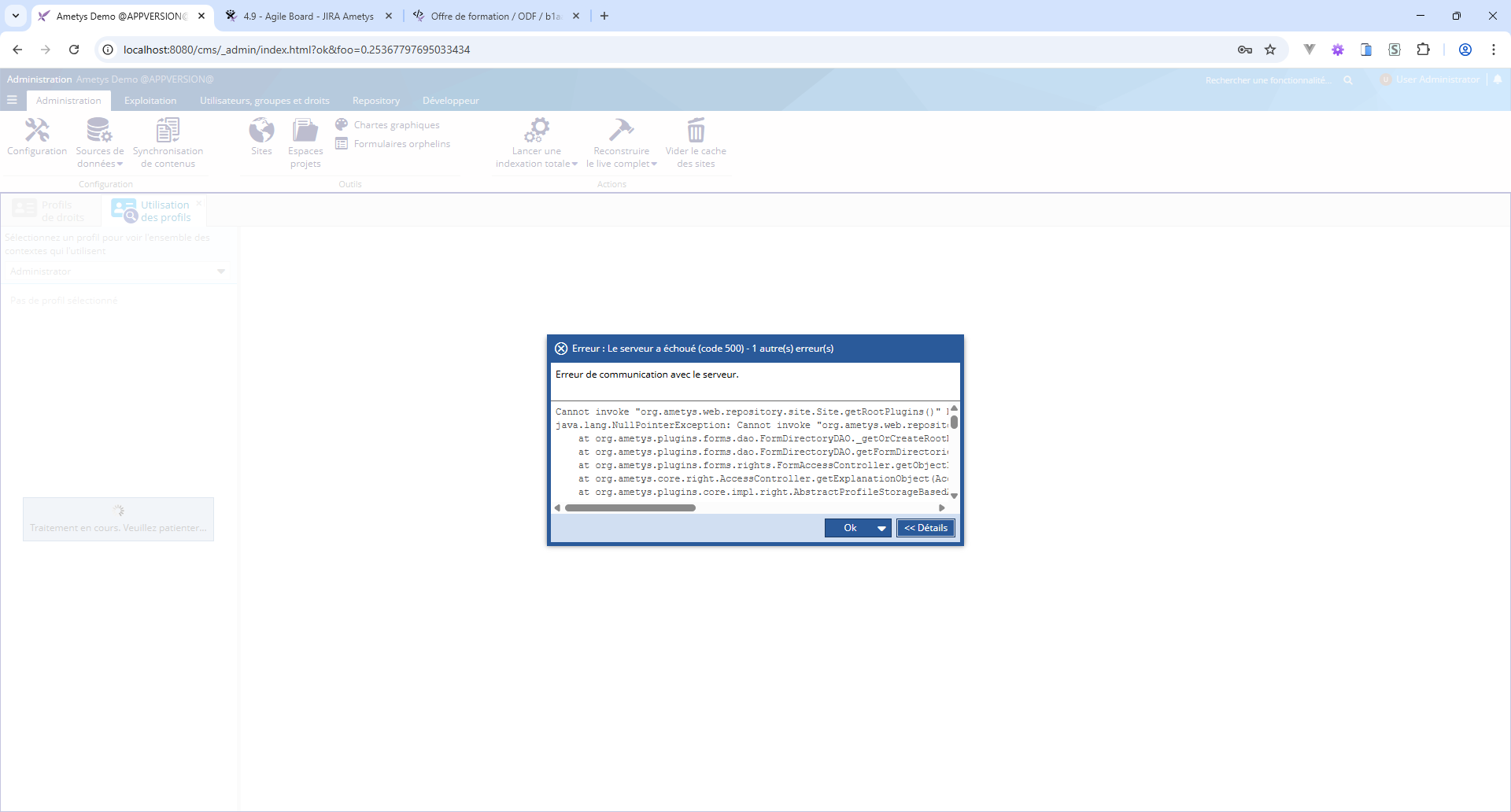Click the feature search field
This screenshot has height=812, width=1511.
tap(1269, 80)
